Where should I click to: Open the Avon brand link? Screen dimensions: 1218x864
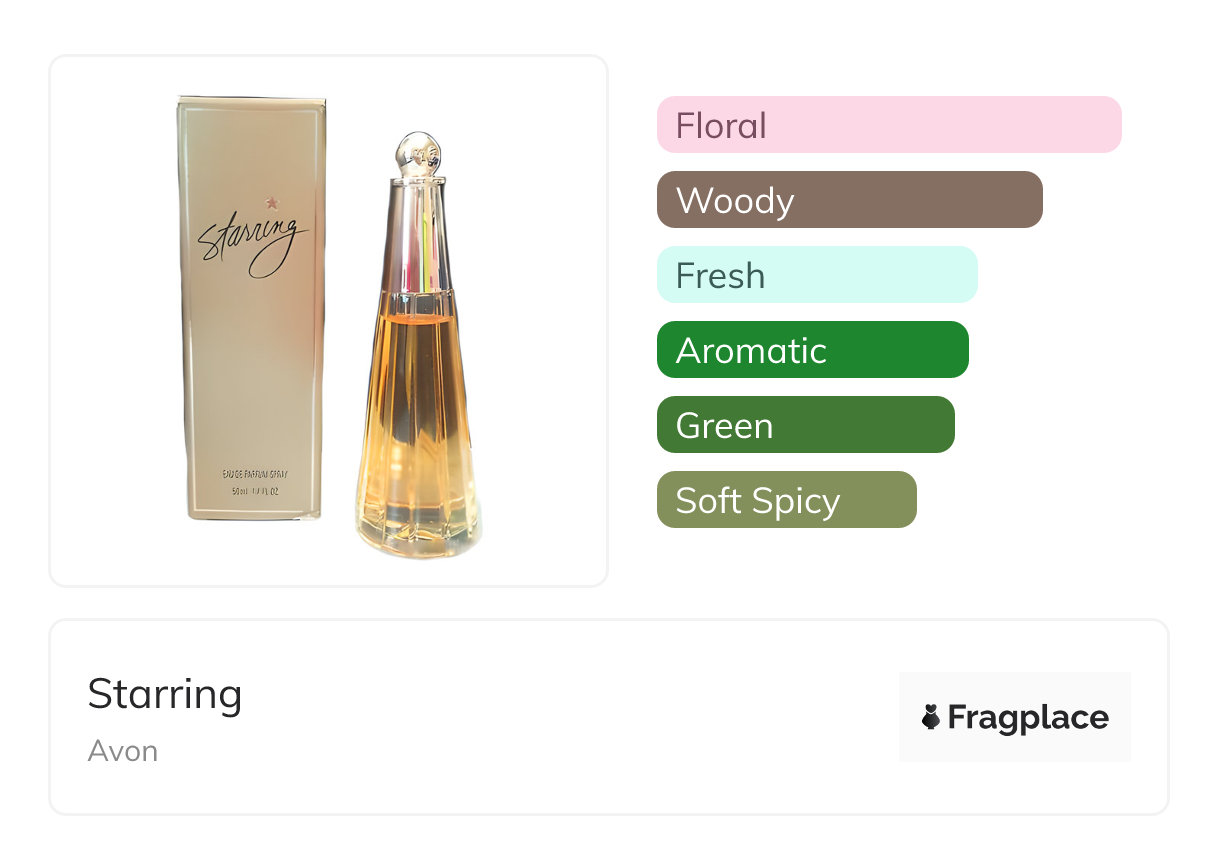tap(122, 751)
